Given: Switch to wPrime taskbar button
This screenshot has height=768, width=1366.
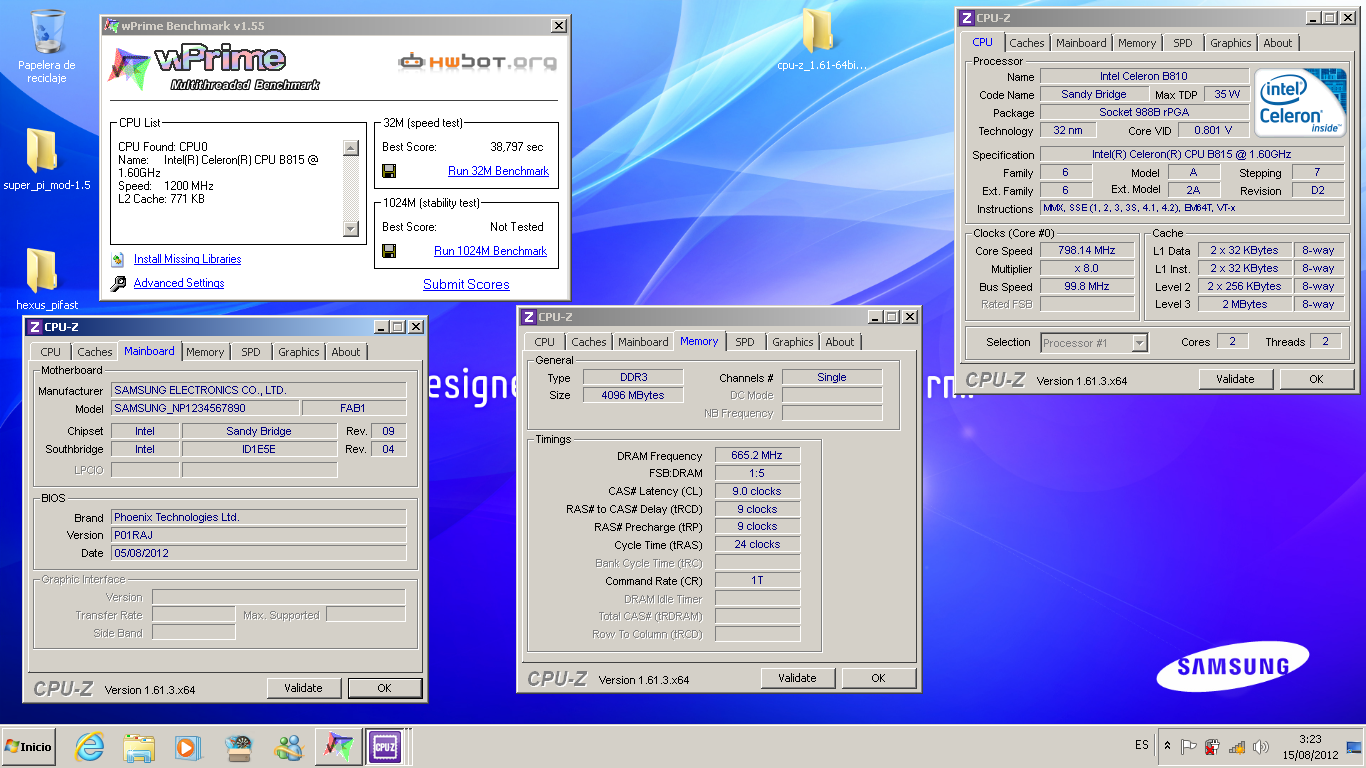Looking at the screenshot, I should [x=338, y=747].
